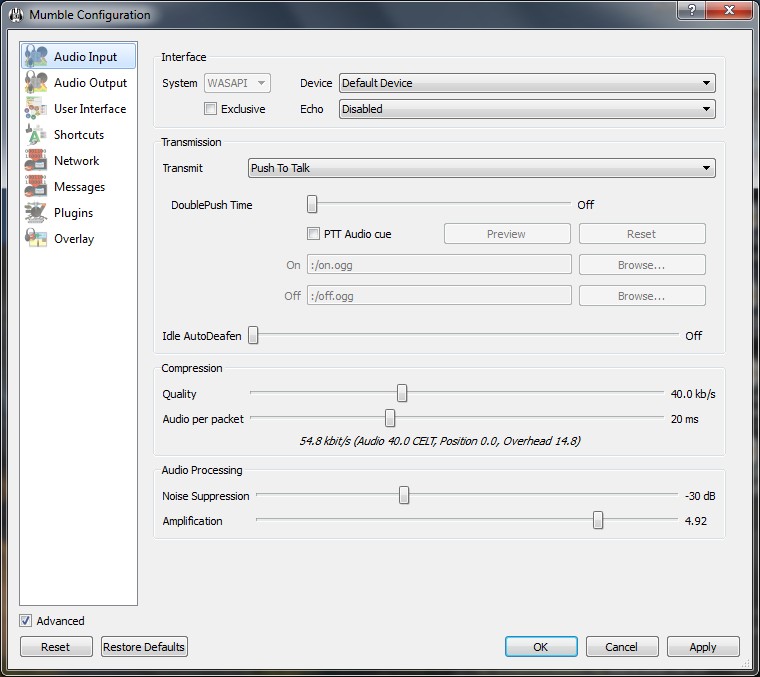The image size is (760, 677).
Task: Click the Cancel button
Action: click(x=622, y=646)
